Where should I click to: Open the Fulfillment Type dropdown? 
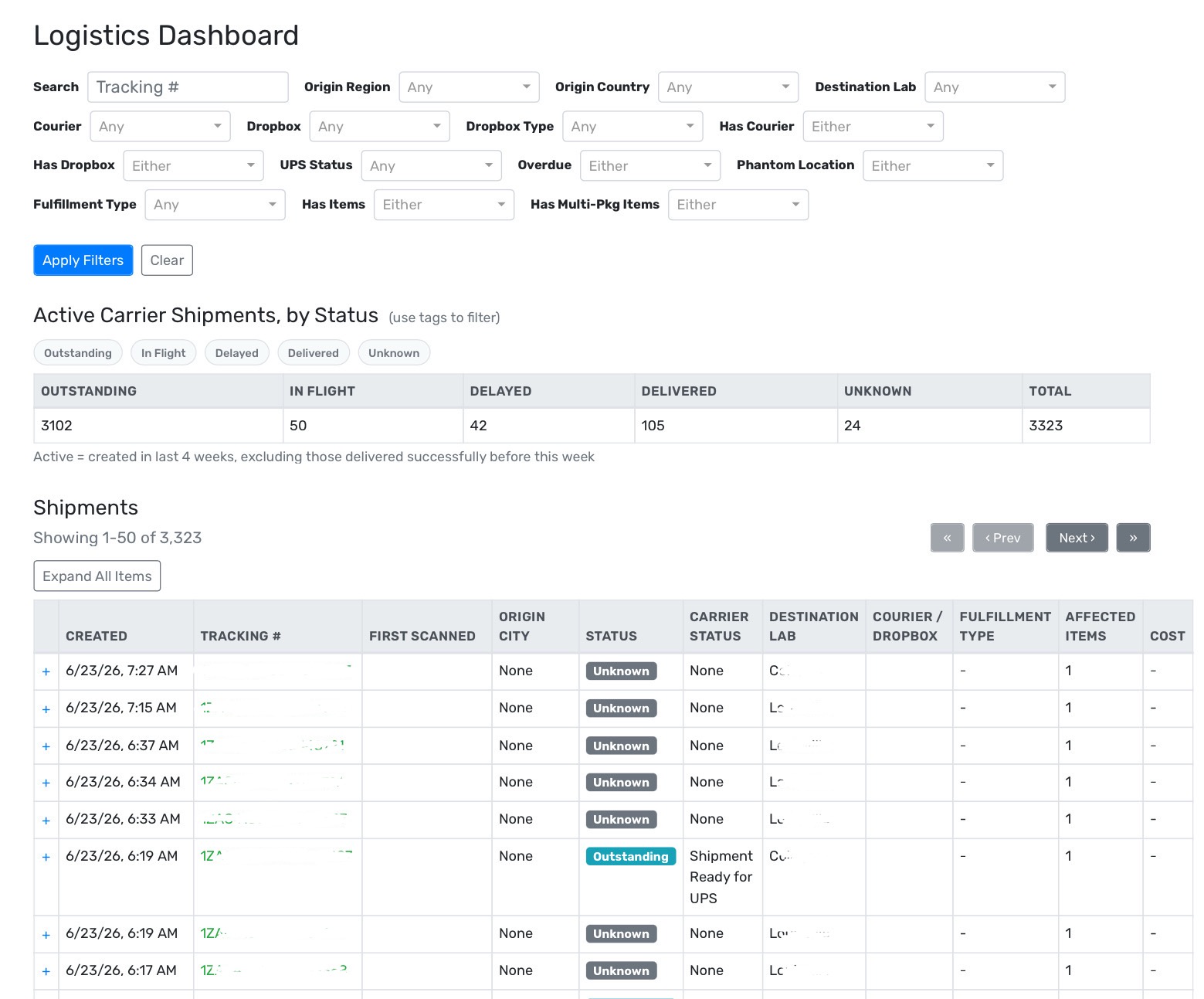[x=215, y=205]
